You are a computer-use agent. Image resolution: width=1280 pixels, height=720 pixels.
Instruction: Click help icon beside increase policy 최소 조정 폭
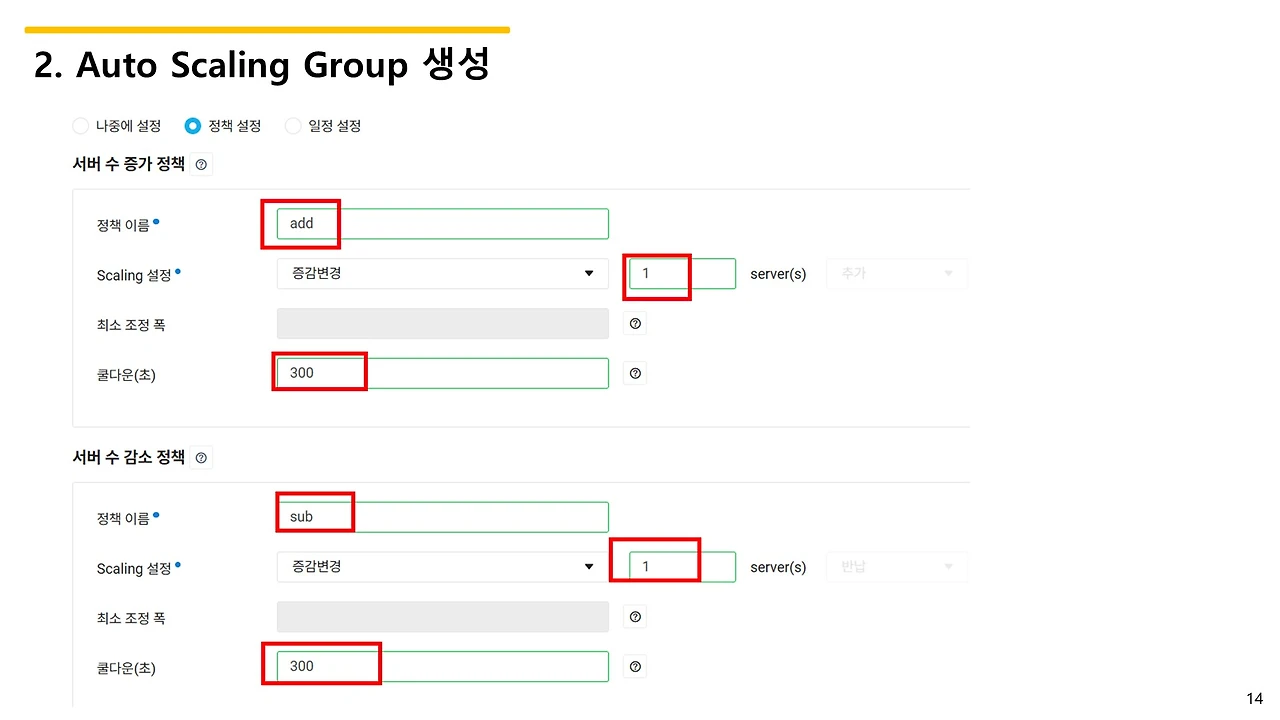click(x=635, y=324)
